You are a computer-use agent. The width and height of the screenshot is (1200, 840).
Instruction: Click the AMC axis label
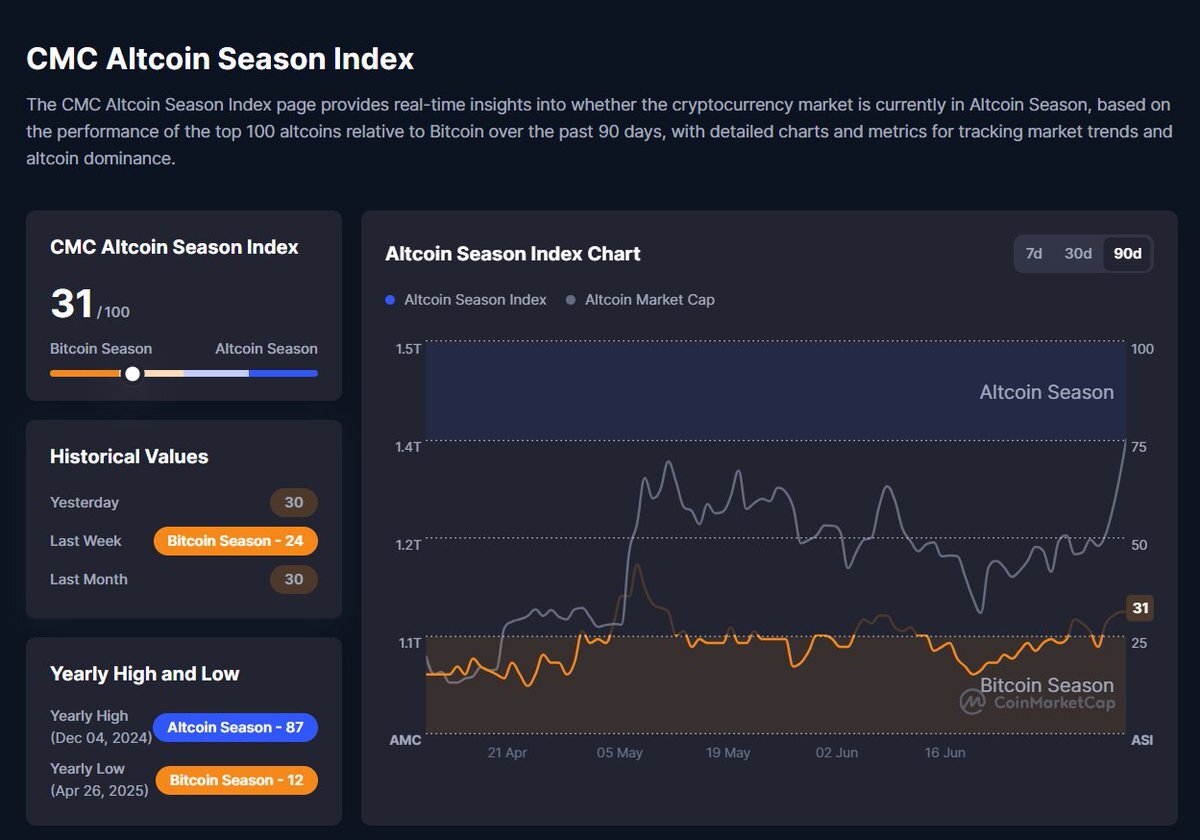405,740
